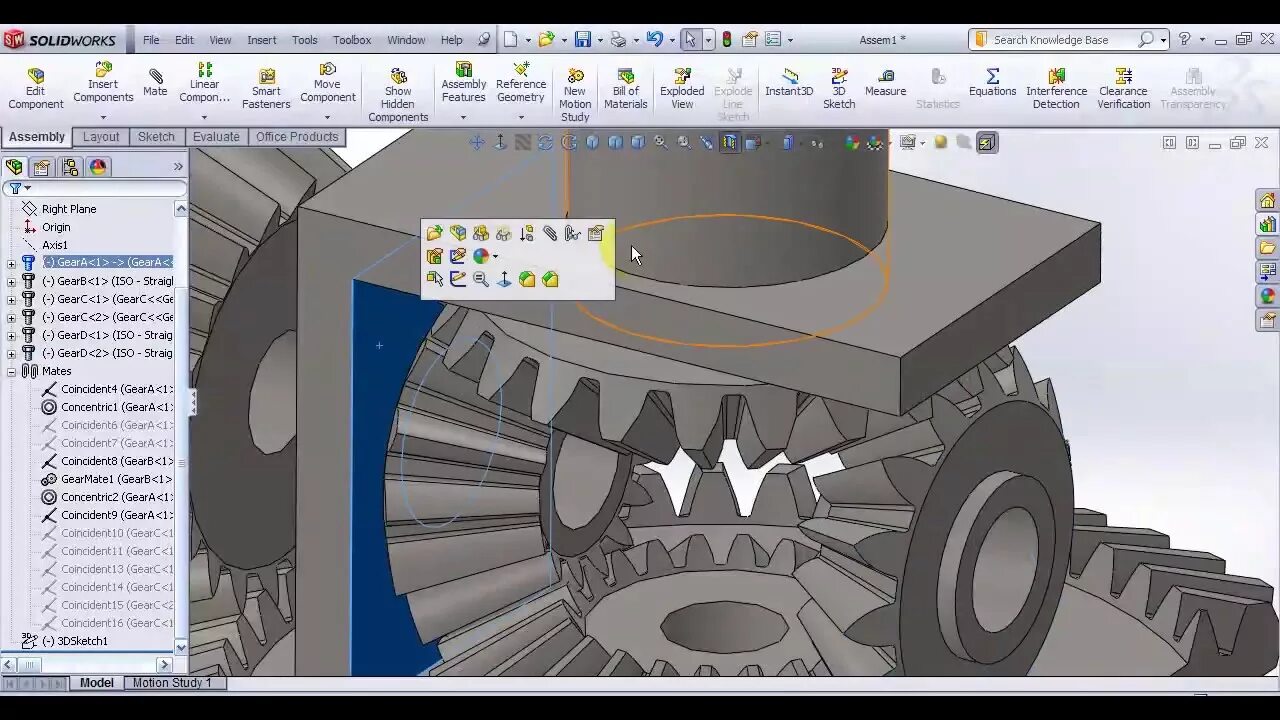Click the Save disk icon in top toolbar
Image resolution: width=1280 pixels, height=720 pixels.
[582, 40]
